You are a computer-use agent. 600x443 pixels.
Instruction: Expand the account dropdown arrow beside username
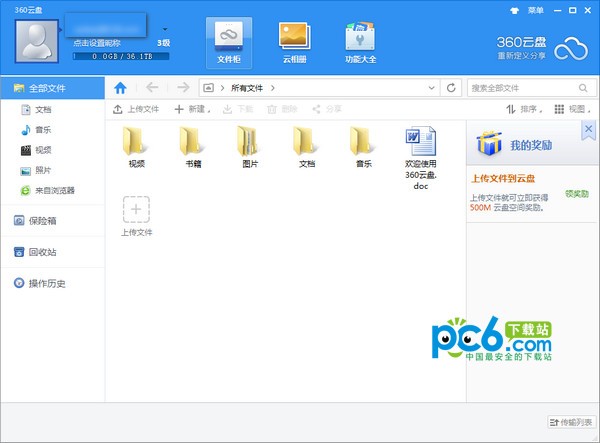tap(165, 29)
